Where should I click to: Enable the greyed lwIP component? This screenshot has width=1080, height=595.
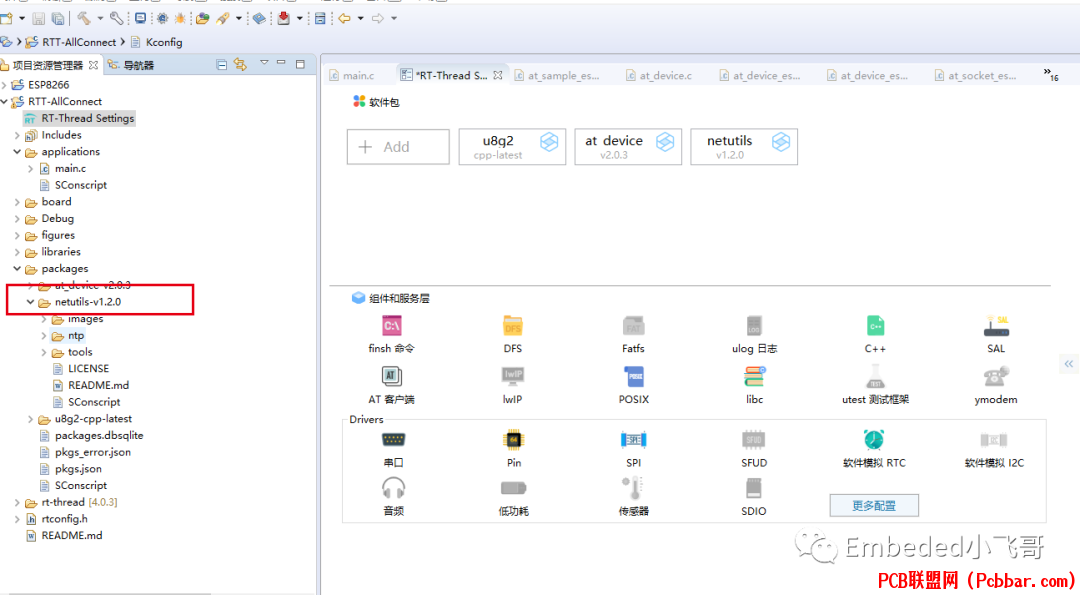tap(512, 376)
